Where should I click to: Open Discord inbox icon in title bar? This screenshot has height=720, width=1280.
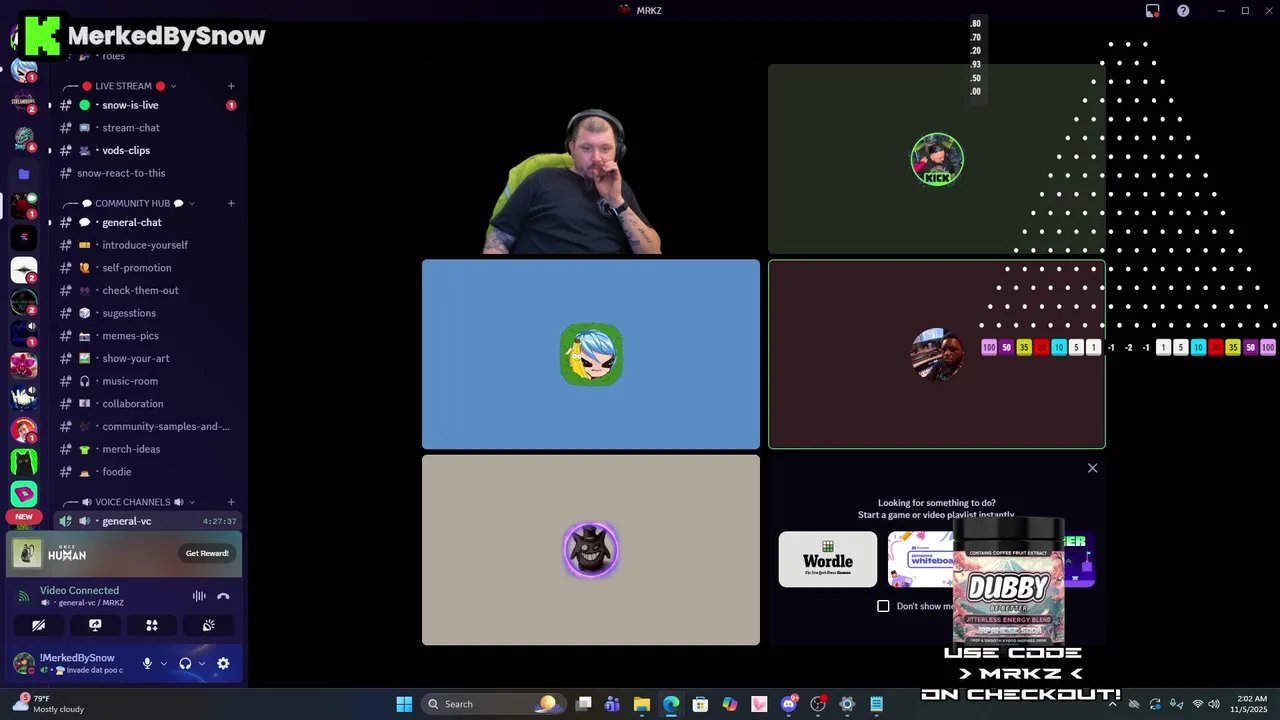tap(1153, 11)
